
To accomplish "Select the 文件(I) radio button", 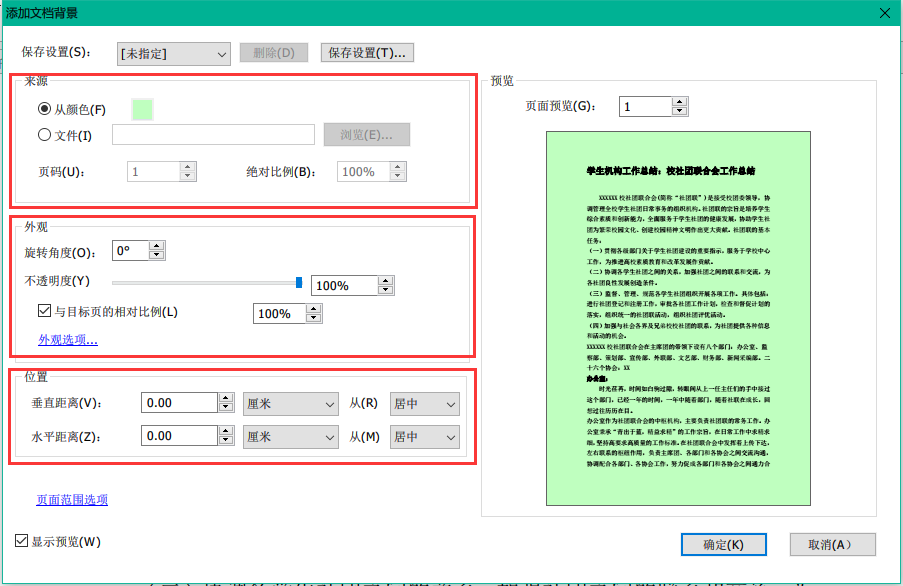I will (44, 135).
